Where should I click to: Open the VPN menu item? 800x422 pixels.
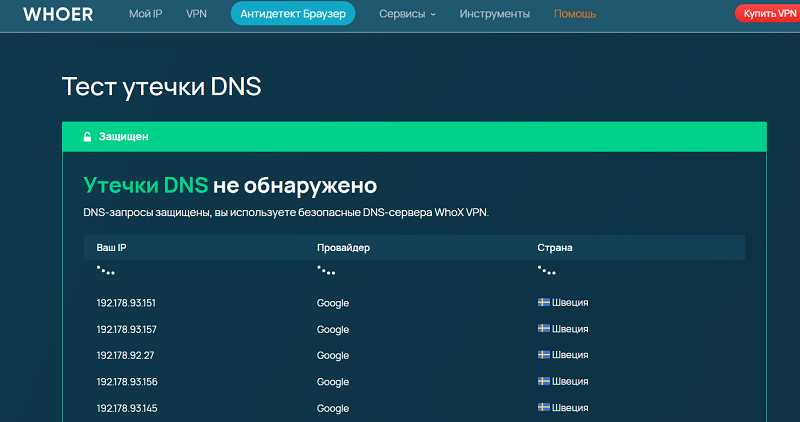click(196, 14)
